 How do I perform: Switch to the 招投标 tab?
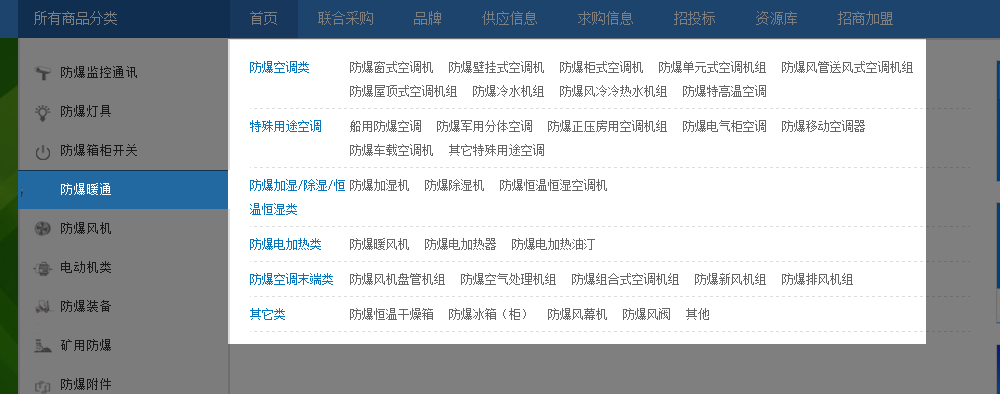694,18
